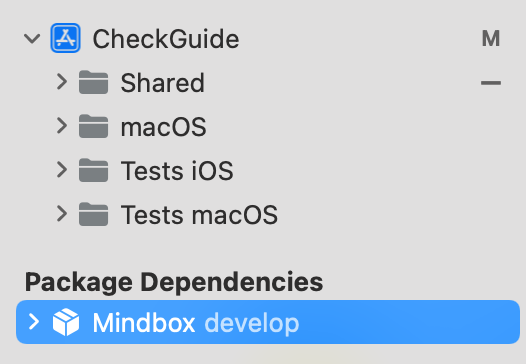Click the develop branch text on Mindbox
The width and height of the screenshot is (526, 364).
(252, 323)
